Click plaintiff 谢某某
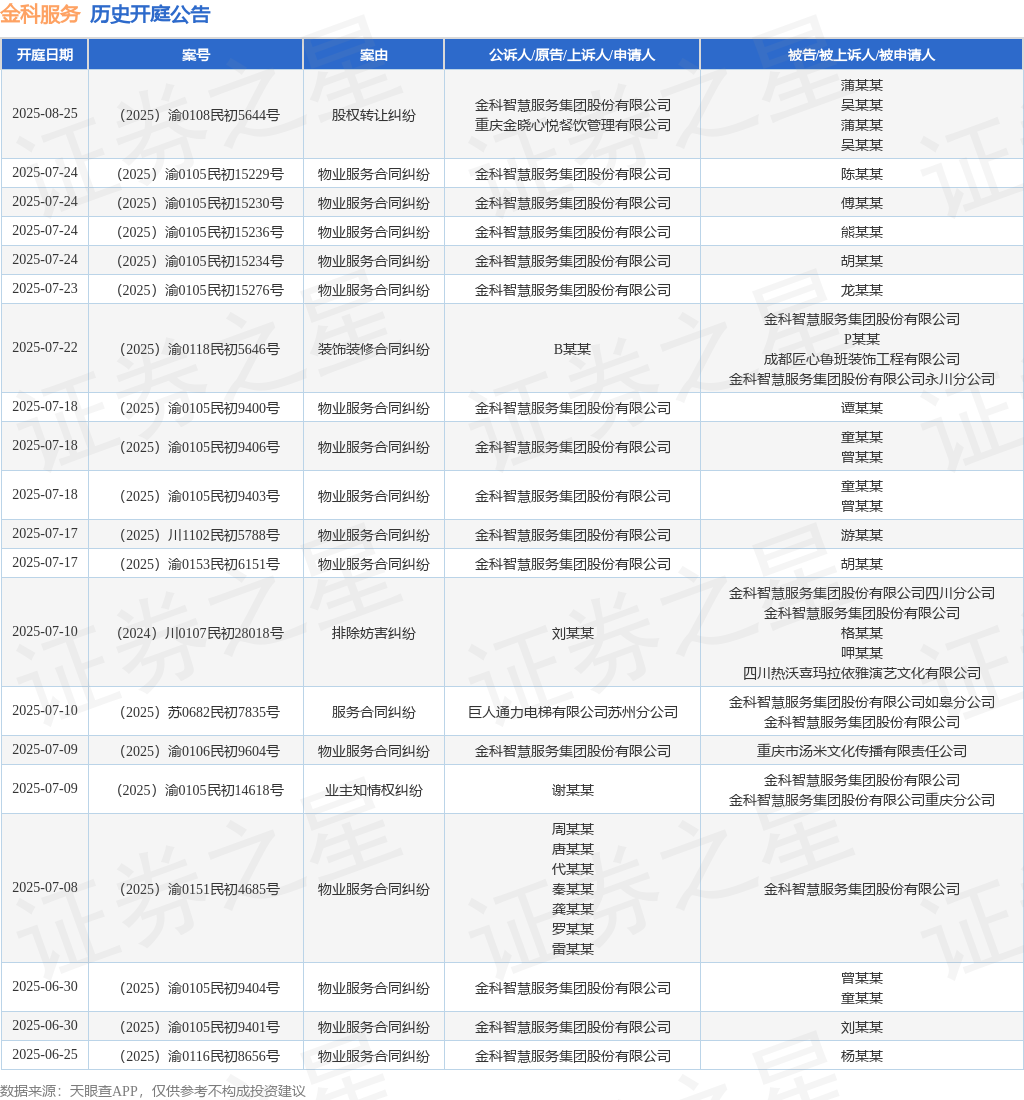The height and width of the screenshot is (1100, 1024). tap(572, 791)
